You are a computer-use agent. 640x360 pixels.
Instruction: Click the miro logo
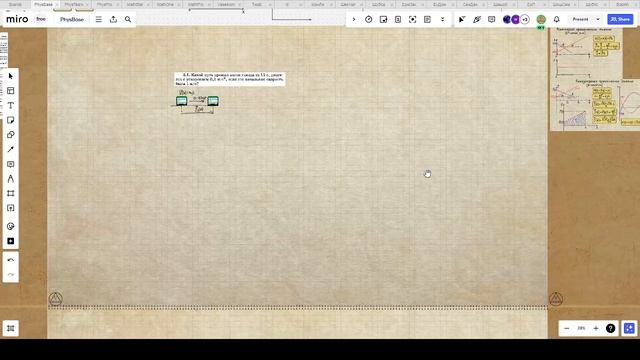pos(17,19)
